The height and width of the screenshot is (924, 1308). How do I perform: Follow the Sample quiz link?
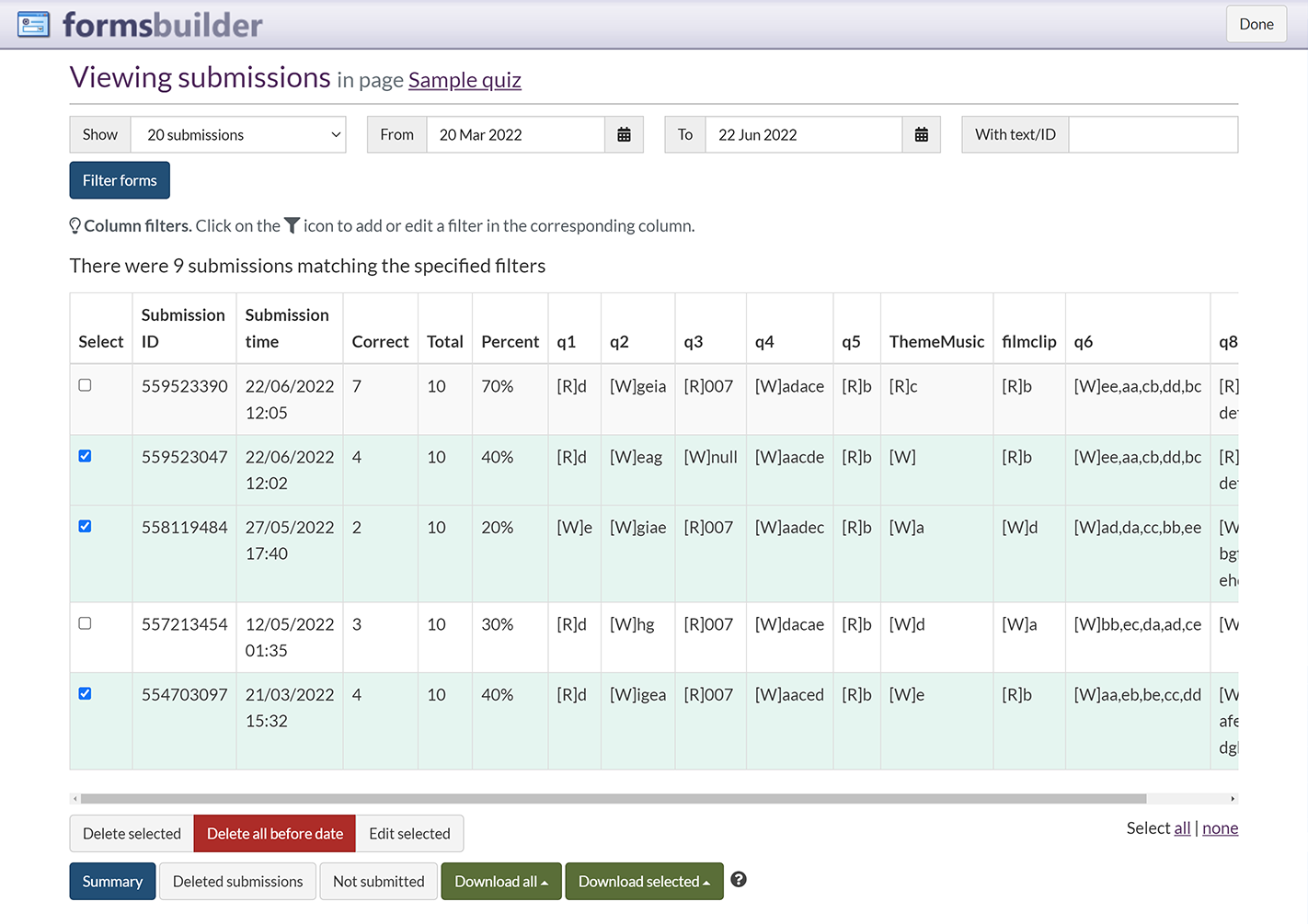click(x=465, y=81)
